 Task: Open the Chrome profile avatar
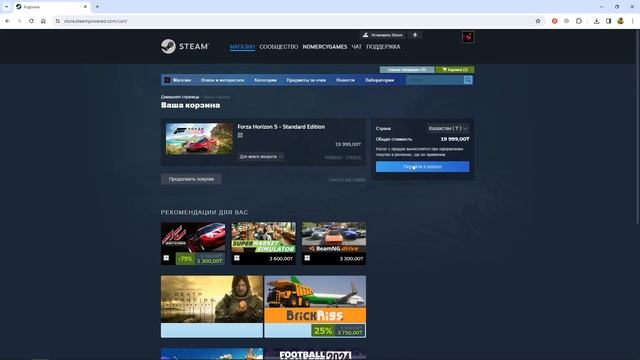[620, 21]
